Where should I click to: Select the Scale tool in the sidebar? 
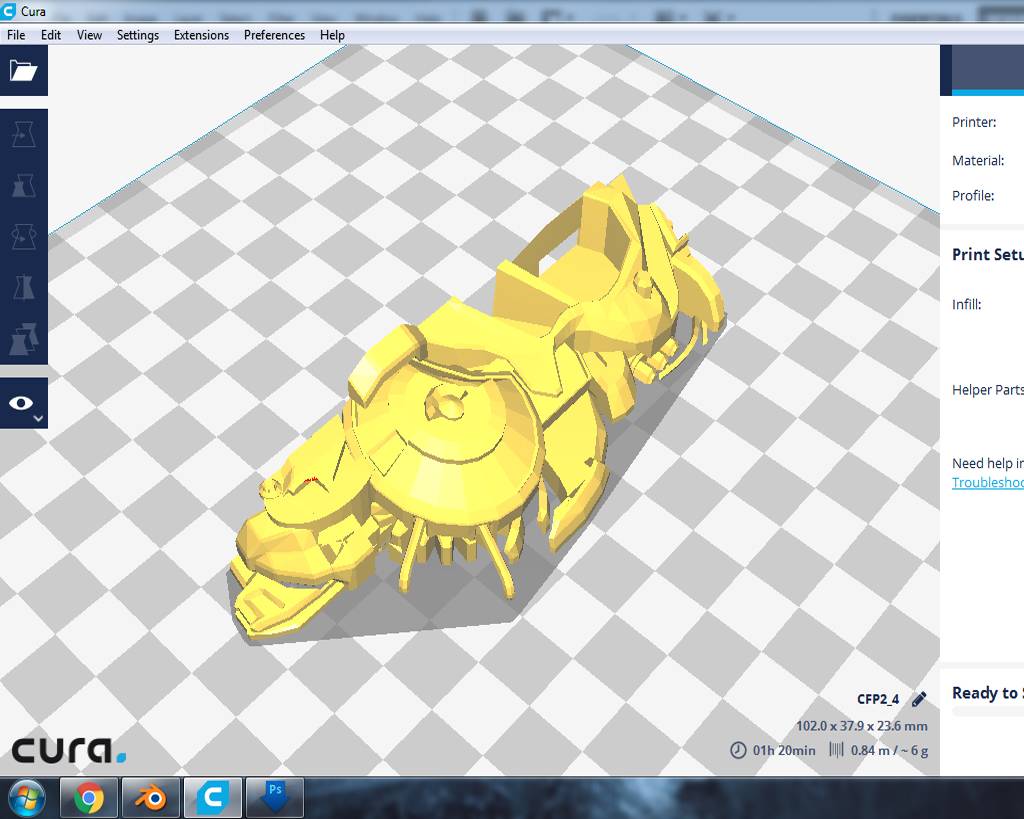point(24,185)
